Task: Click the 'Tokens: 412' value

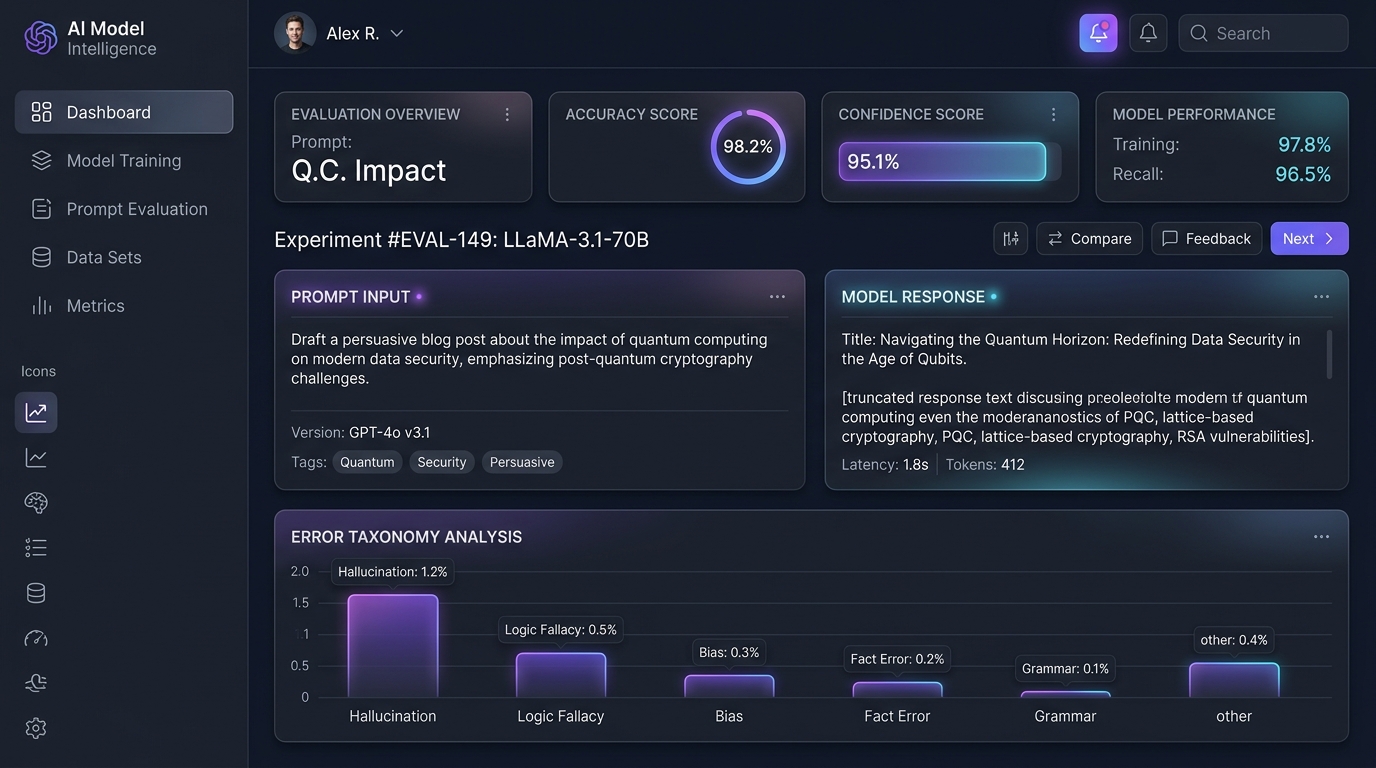Action: click(x=985, y=464)
